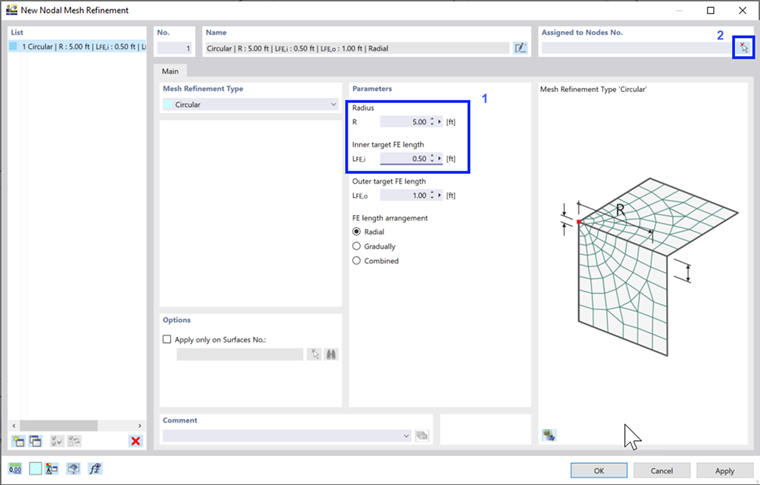Click the select all check icon
This screenshot has height=485, width=760.
coord(57,441)
